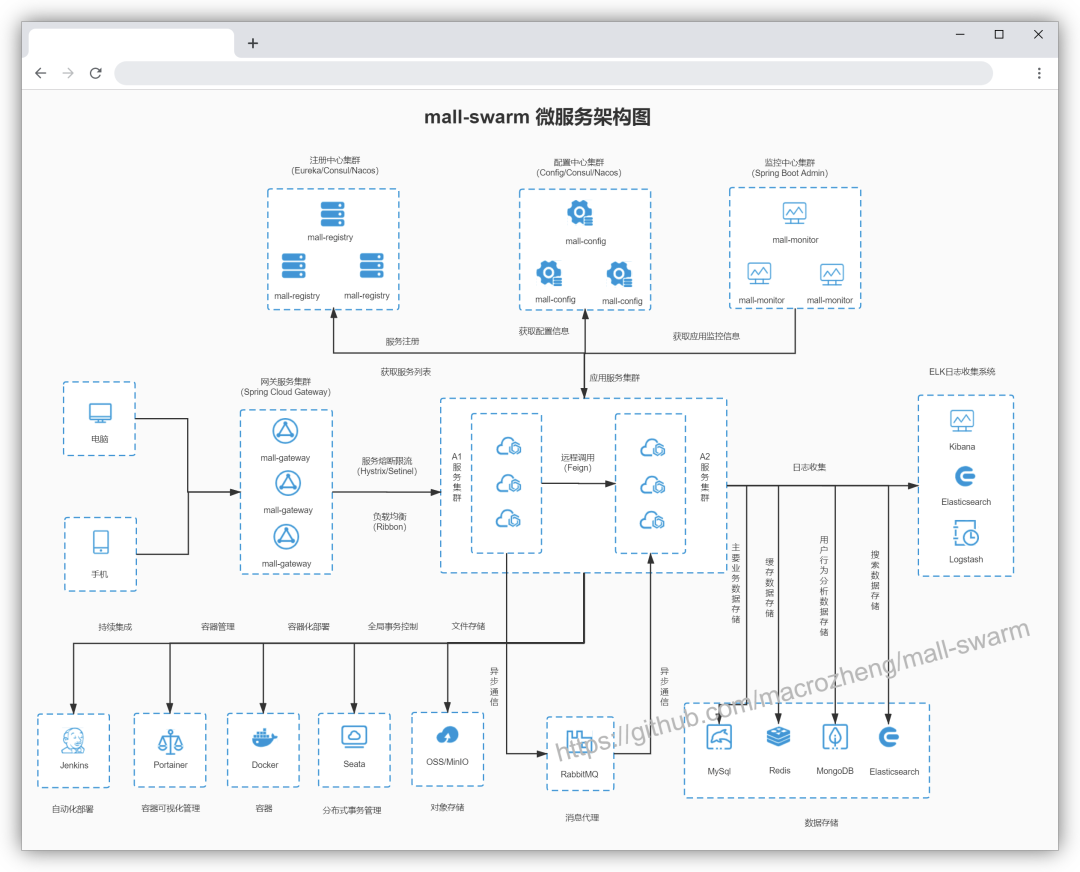
Task: Click the MongoDB leaf icon
Action: (835, 737)
